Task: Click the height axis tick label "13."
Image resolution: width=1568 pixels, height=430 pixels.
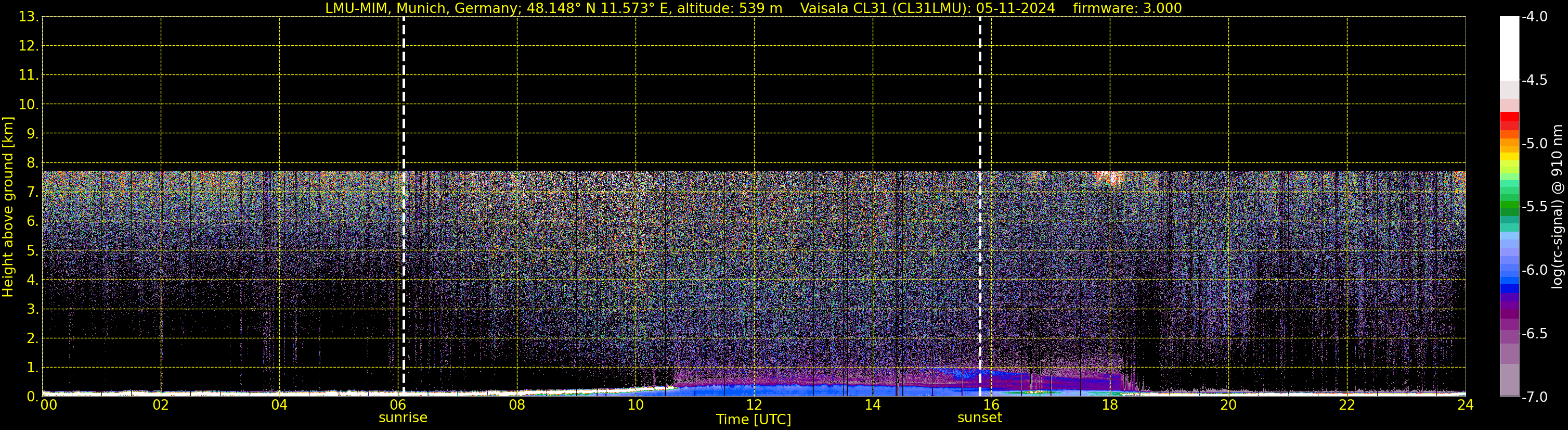Action: coord(29,17)
